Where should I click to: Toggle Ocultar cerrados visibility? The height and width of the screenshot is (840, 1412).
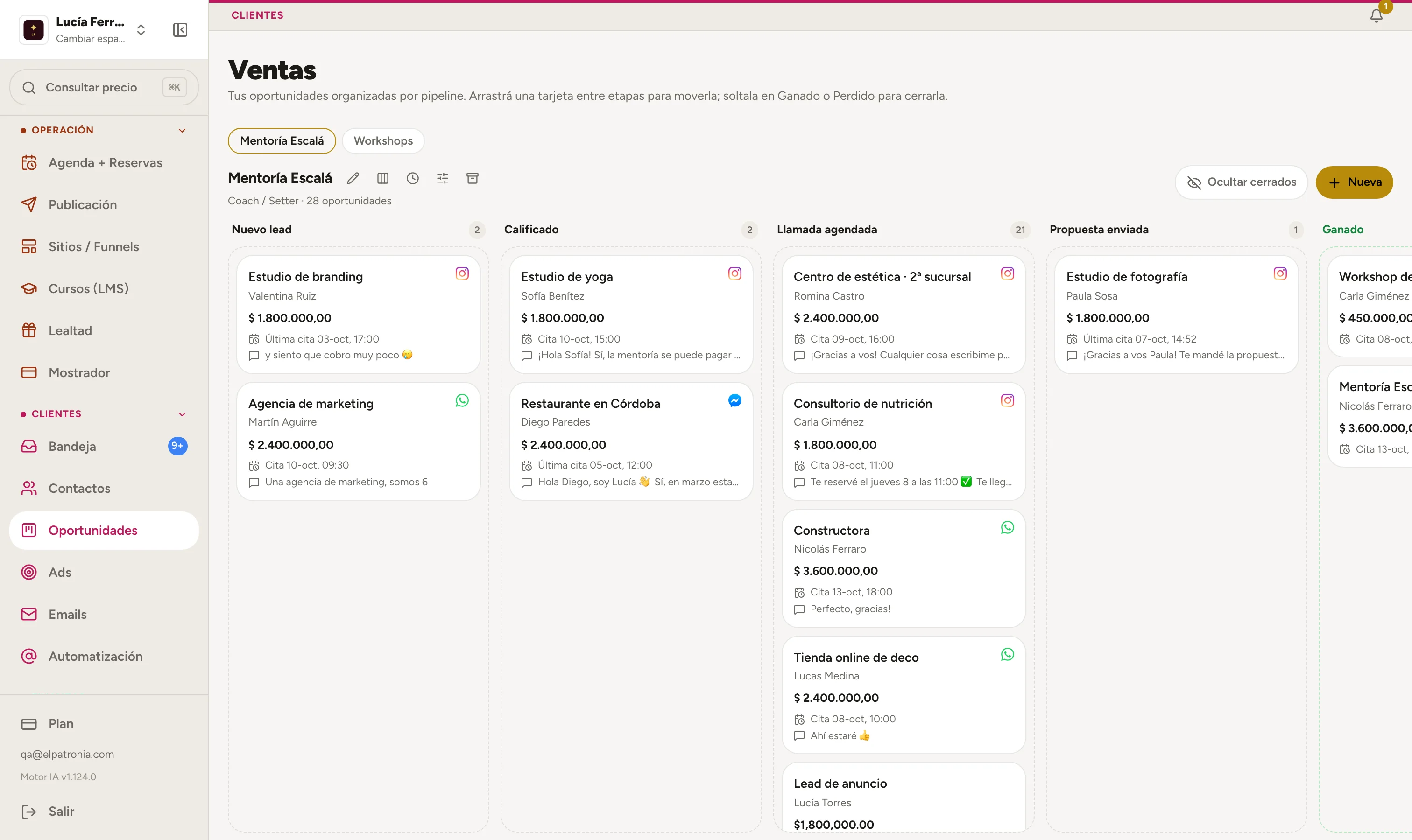(x=1241, y=182)
